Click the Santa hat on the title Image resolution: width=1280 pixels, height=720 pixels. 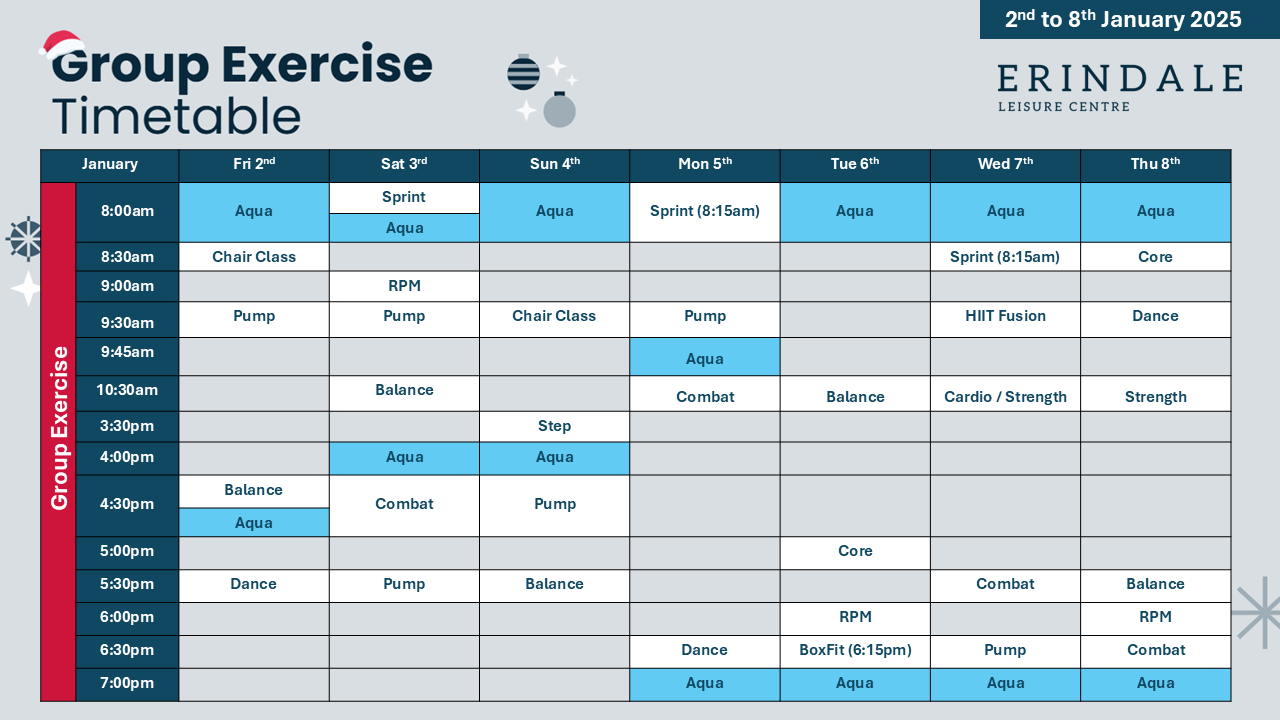click(x=62, y=44)
